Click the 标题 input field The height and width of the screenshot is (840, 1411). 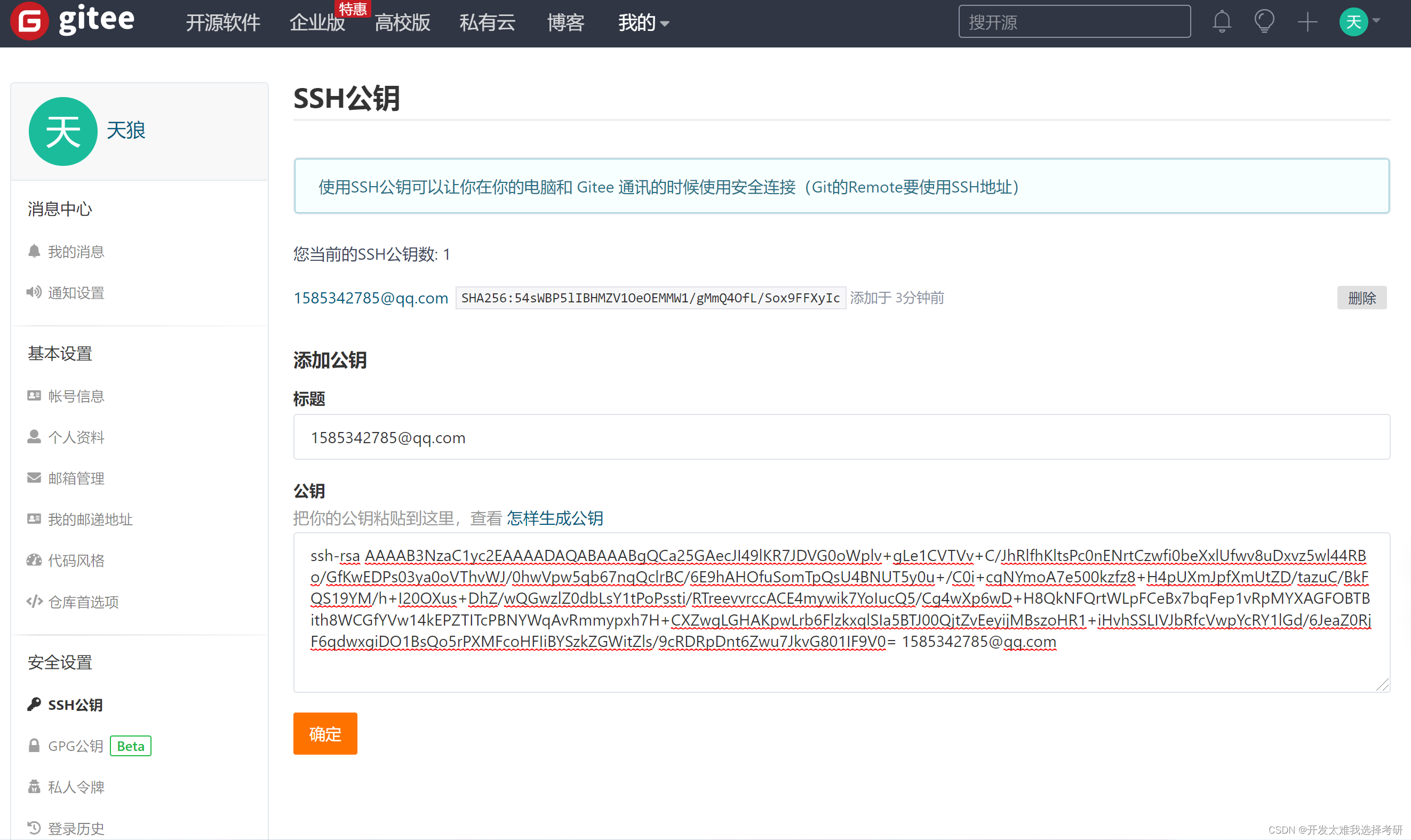pyautogui.click(x=841, y=437)
